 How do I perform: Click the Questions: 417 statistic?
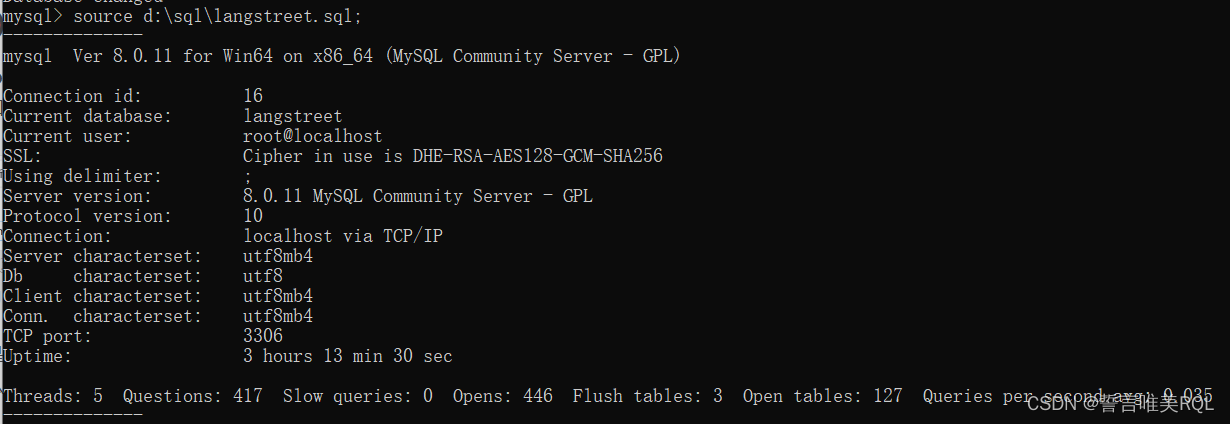192,396
